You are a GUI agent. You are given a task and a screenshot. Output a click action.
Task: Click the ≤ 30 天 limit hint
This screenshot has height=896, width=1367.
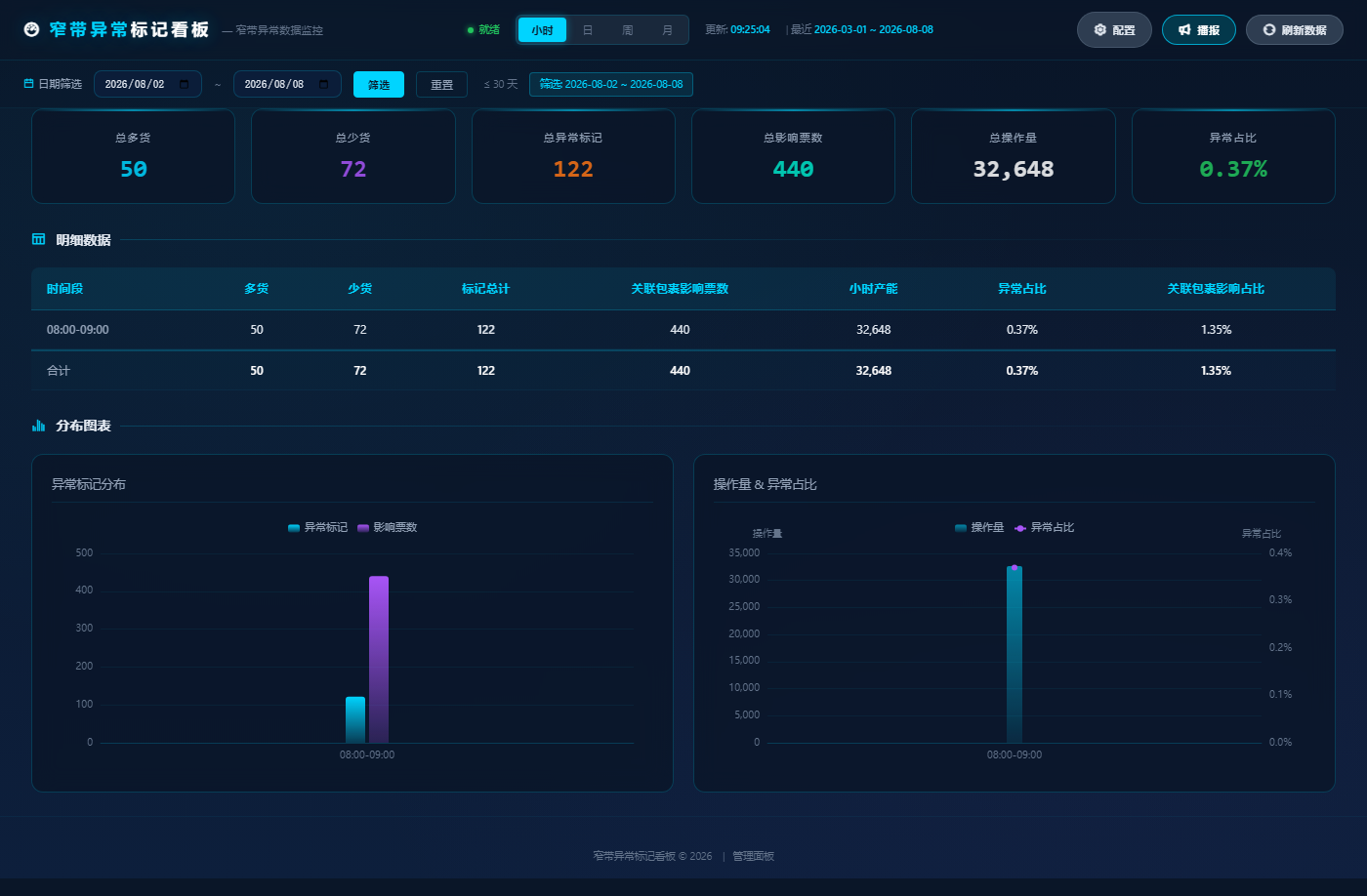[501, 85]
